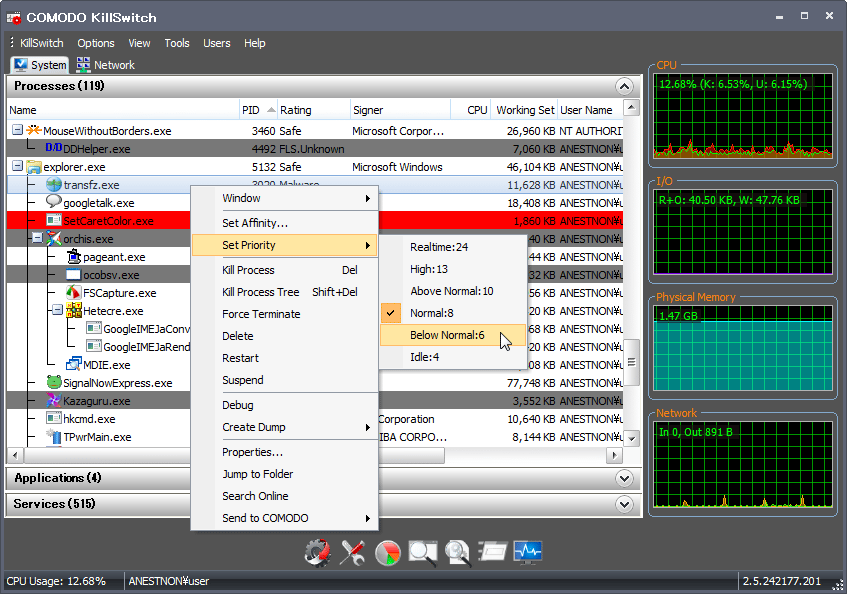This screenshot has width=847, height=594.
Task: Click the DDHelper.exe process icon
Action: [x=53, y=147]
